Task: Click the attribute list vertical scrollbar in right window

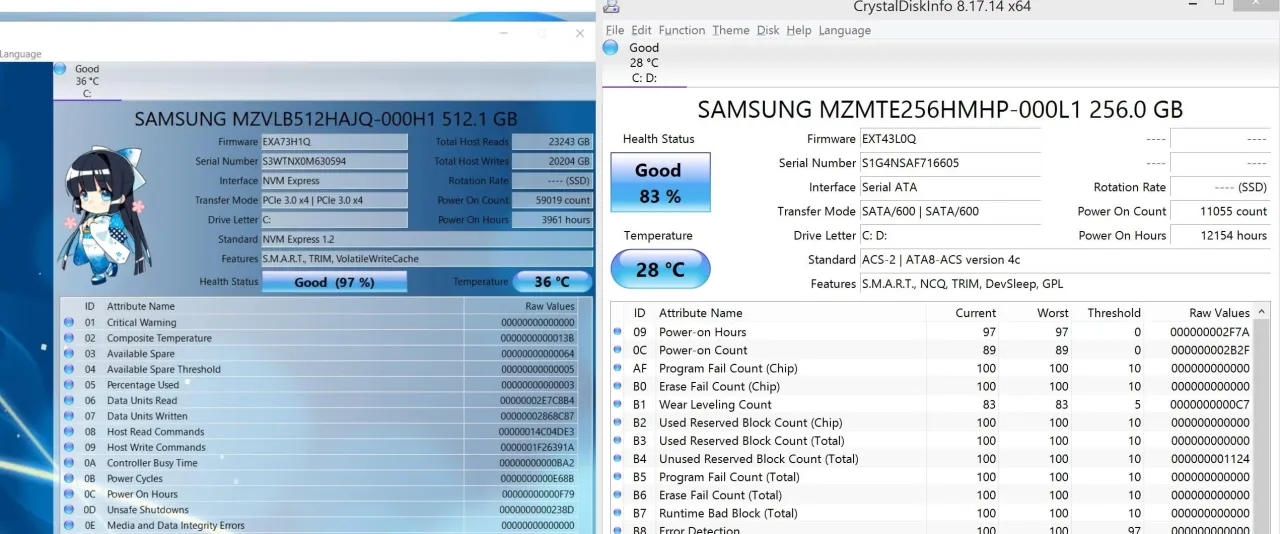Action: (x=1262, y=420)
